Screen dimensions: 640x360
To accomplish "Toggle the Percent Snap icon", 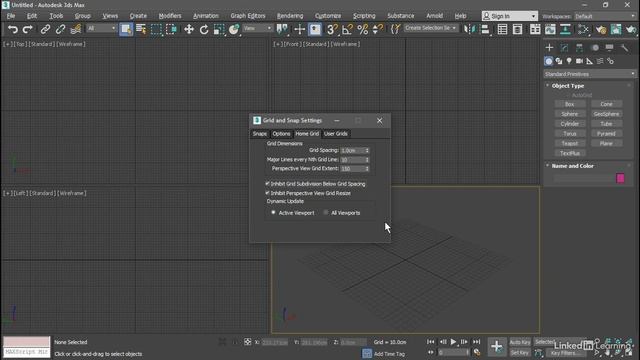I will click(x=362, y=29).
